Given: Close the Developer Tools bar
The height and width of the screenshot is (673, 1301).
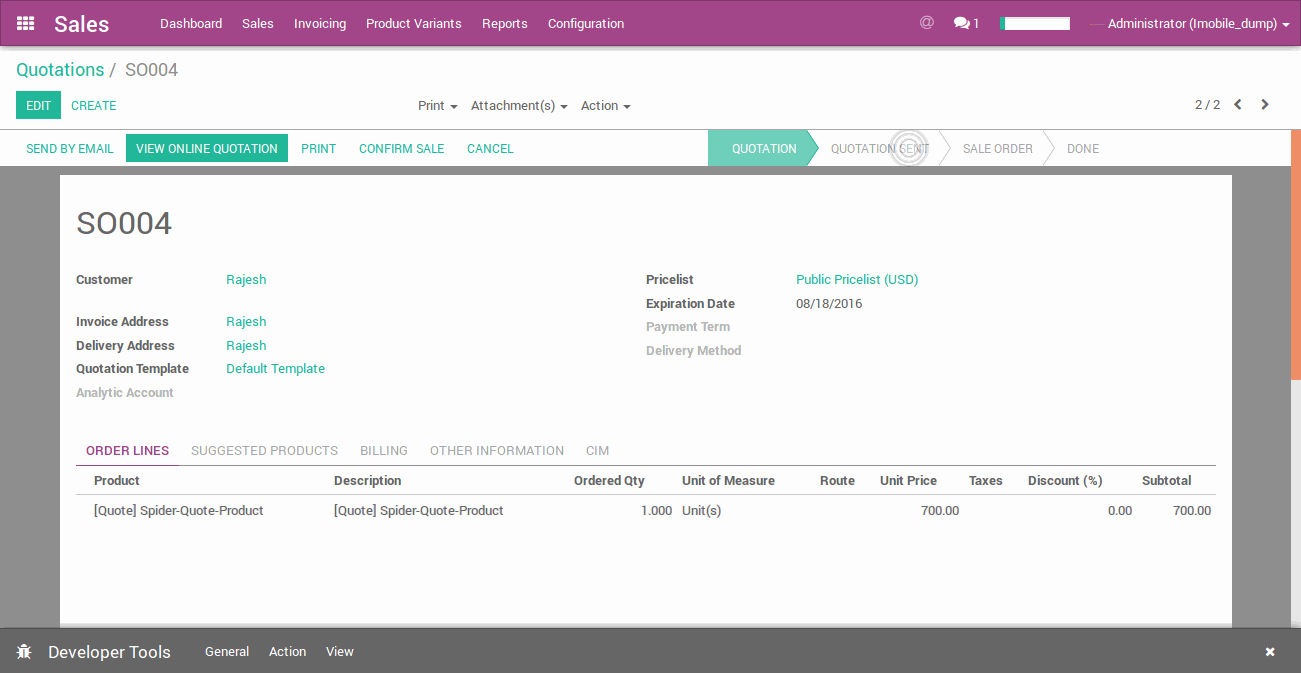Looking at the screenshot, I should click(x=1270, y=652).
